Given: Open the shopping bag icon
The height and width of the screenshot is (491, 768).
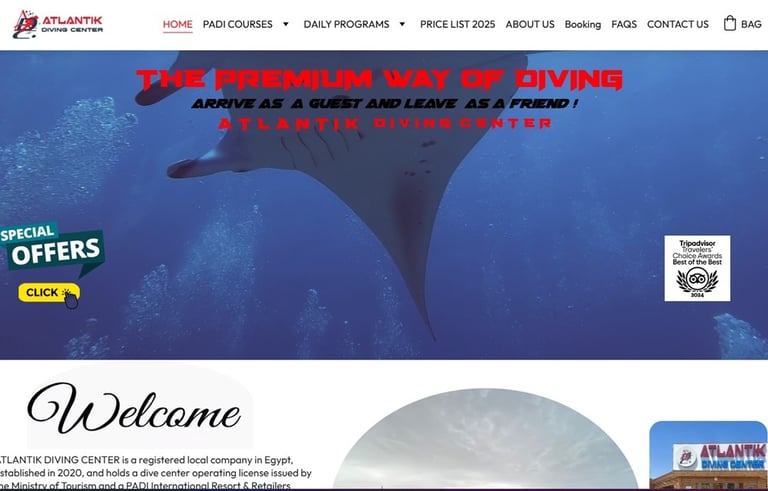Looking at the screenshot, I should click(x=729, y=24).
